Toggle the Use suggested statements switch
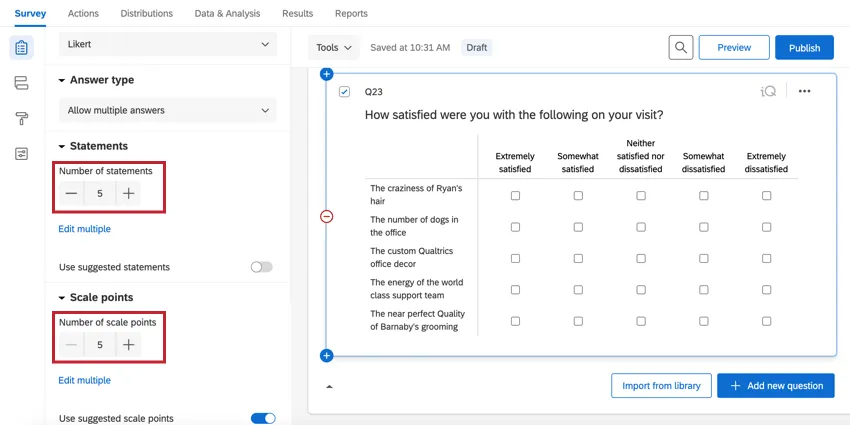The height and width of the screenshot is (425, 850). tap(261, 267)
